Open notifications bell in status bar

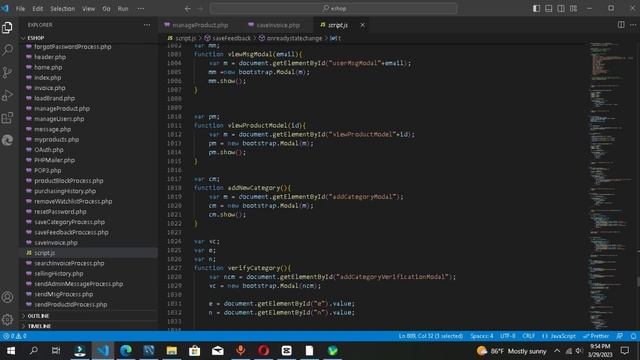(633, 336)
